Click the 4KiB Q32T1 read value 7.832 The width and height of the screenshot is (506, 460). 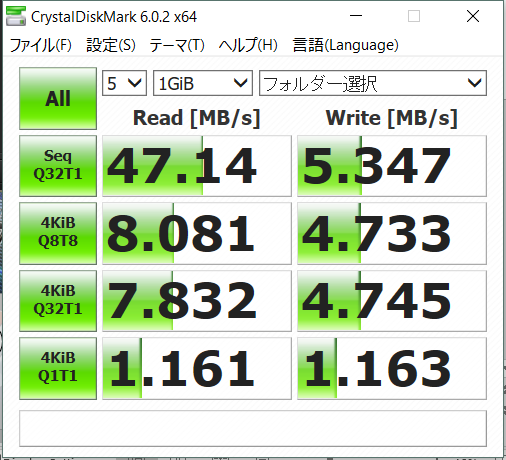coord(197,301)
